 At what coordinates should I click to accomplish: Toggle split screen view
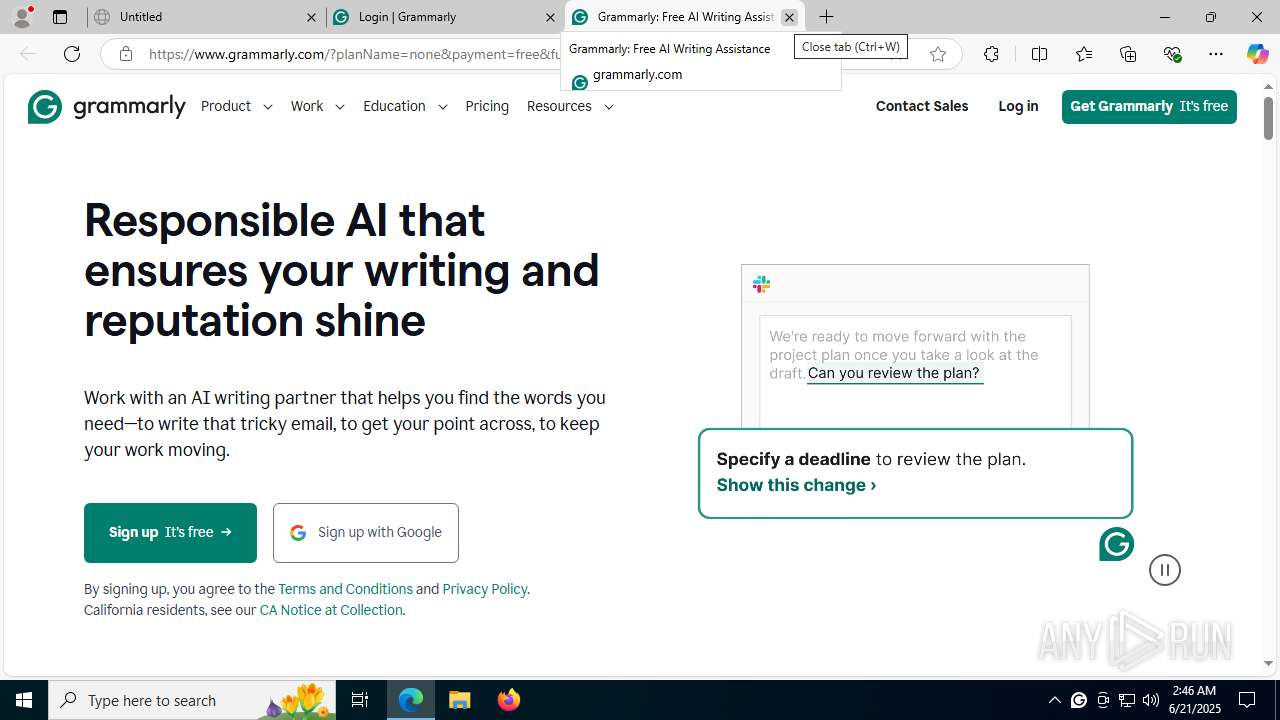pyautogui.click(x=1039, y=54)
